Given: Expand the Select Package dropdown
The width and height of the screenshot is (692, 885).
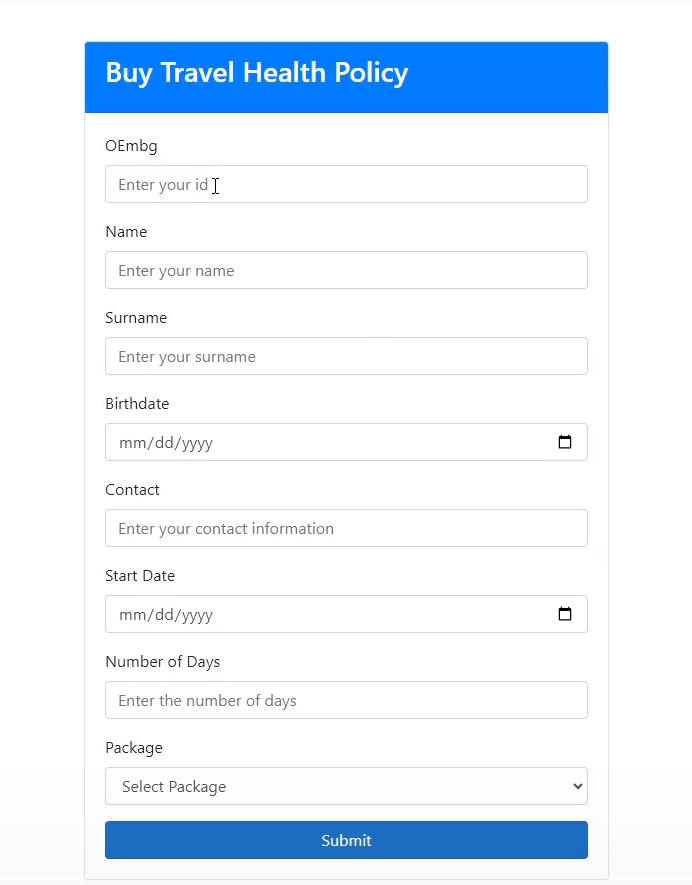Looking at the screenshot, I should pyautogui.click(x=346, y=786).
